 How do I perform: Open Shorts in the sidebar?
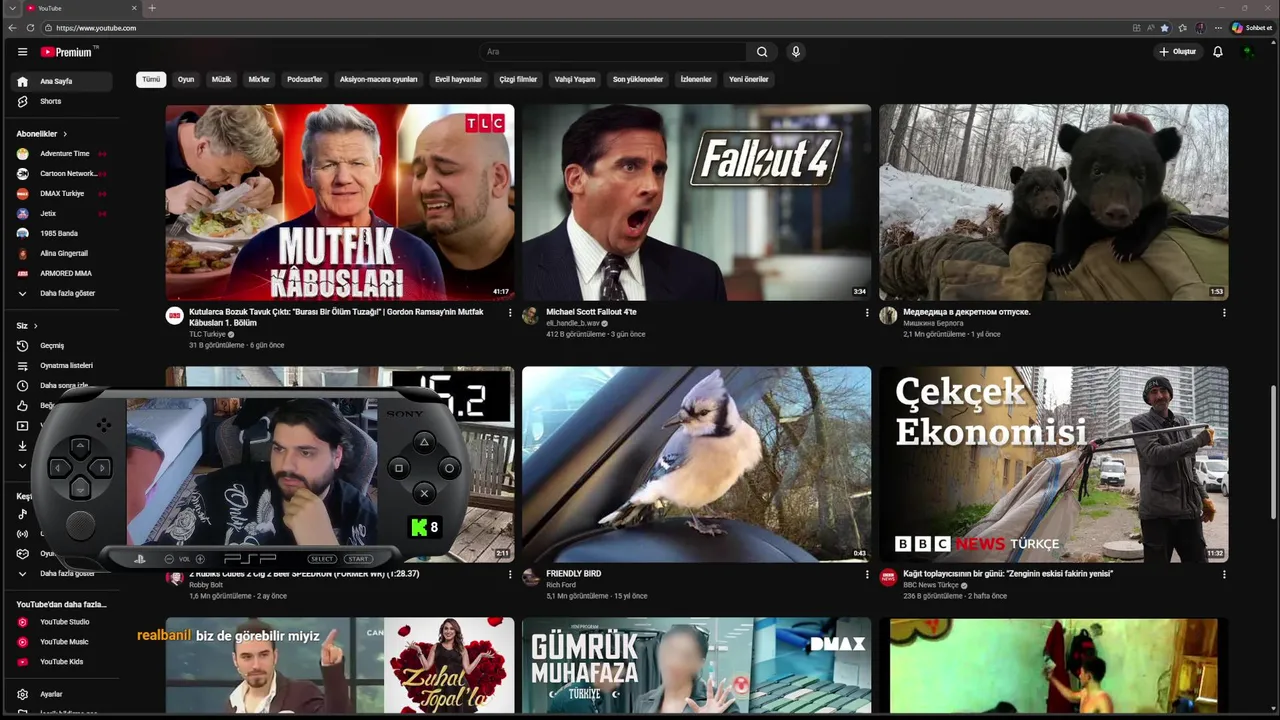pyautogui.click(x=62, y=101)
